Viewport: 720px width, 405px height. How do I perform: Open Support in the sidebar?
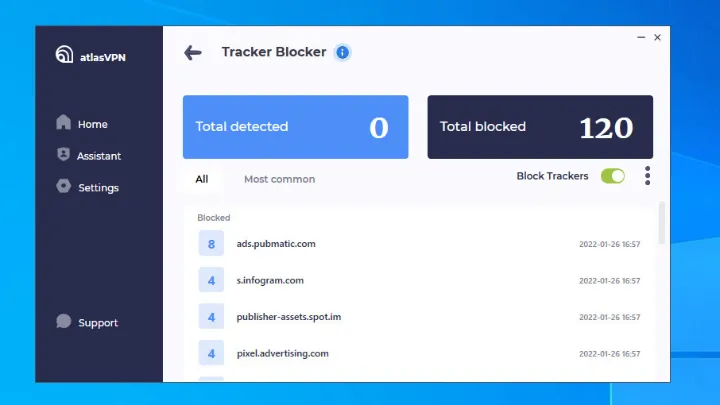pos(87,322)
